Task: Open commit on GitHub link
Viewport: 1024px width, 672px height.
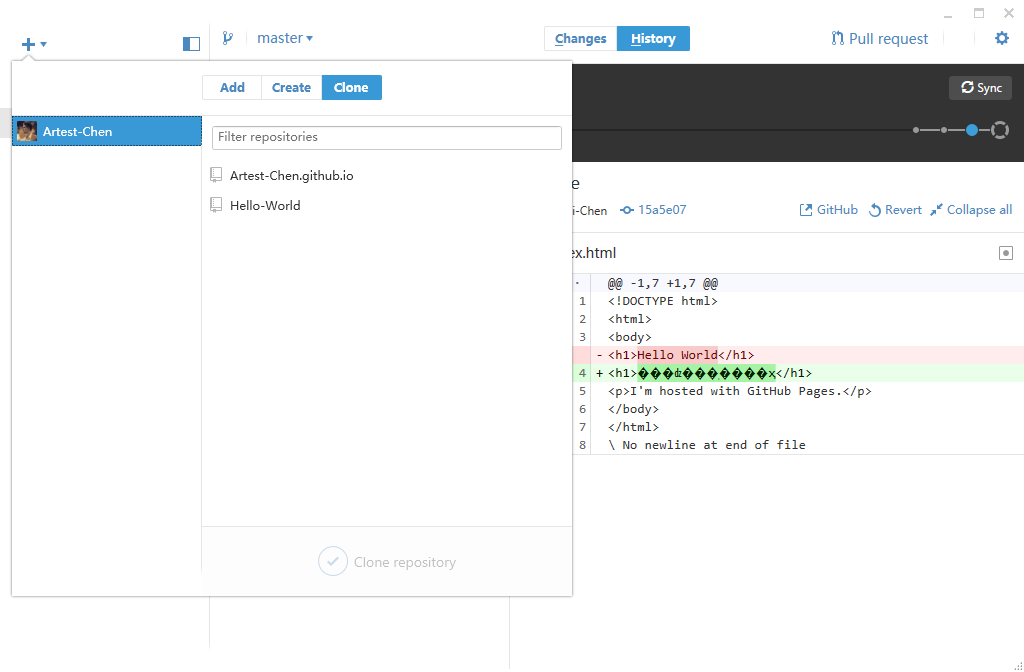Action: 829,210
